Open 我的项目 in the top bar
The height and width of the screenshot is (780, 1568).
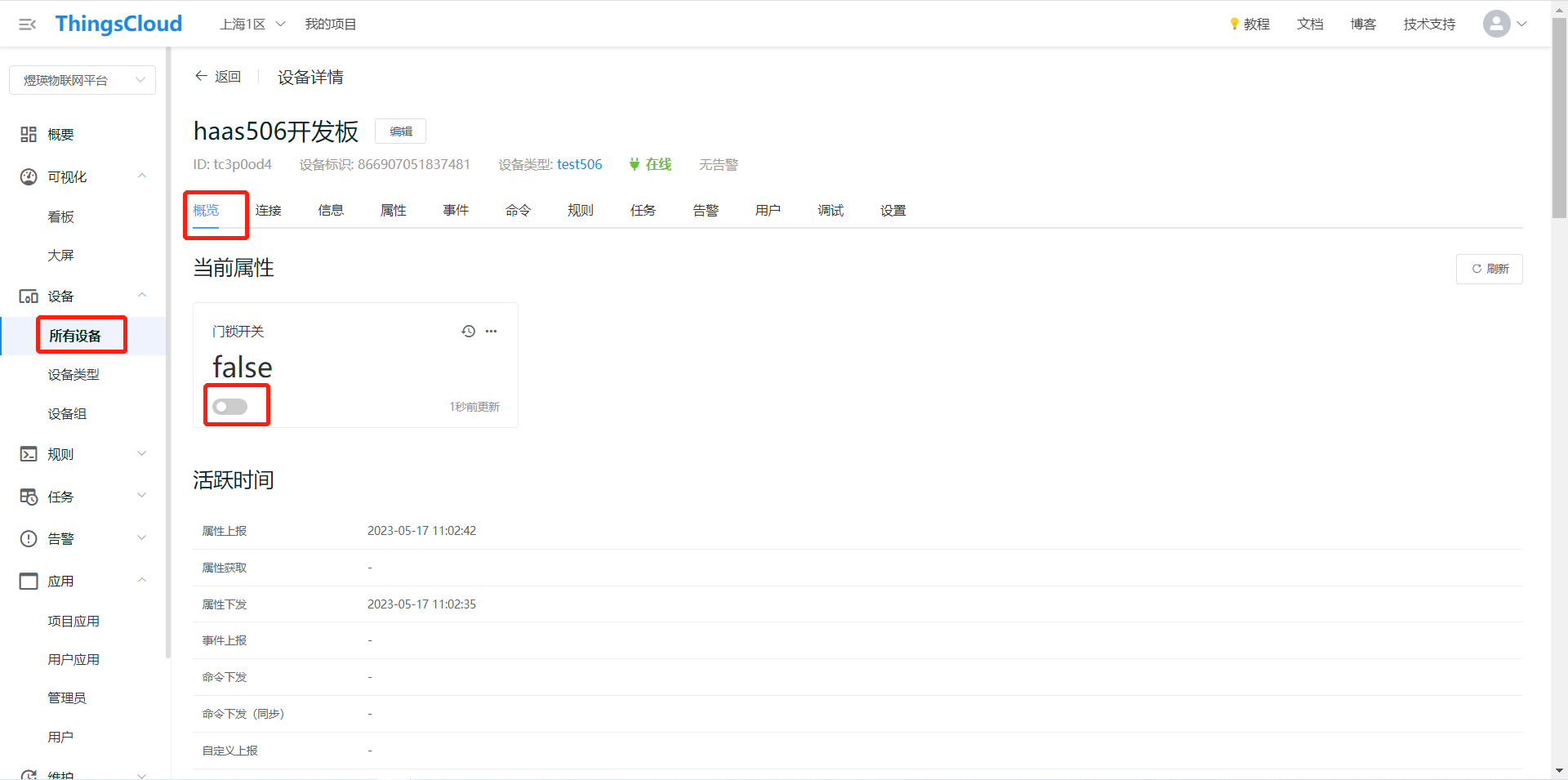tap(331, 25)
